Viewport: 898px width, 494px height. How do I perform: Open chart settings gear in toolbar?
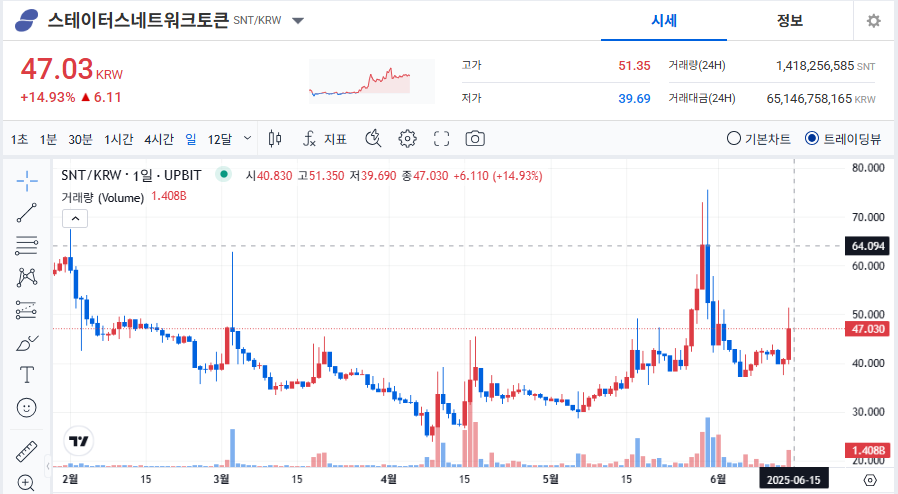coord(407,139)
